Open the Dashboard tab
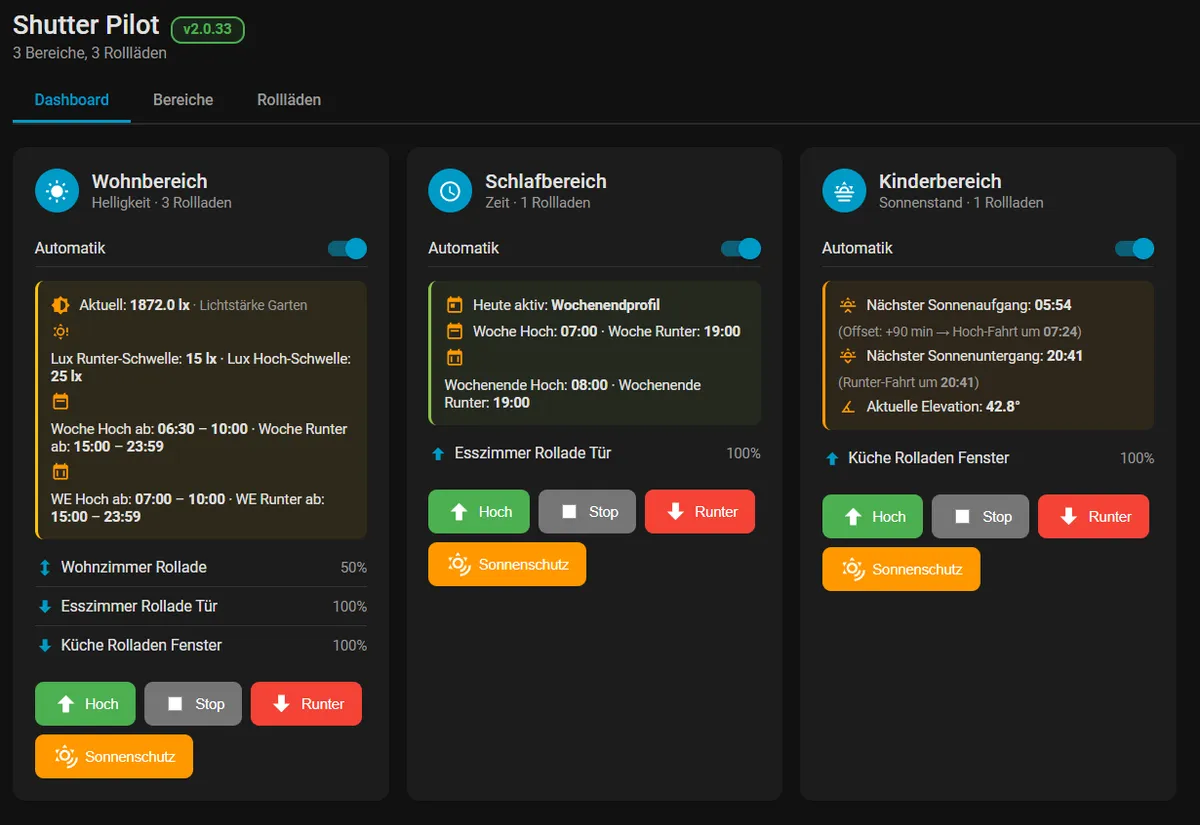Viewport: 1200px width, 825px height. (72, 100)
